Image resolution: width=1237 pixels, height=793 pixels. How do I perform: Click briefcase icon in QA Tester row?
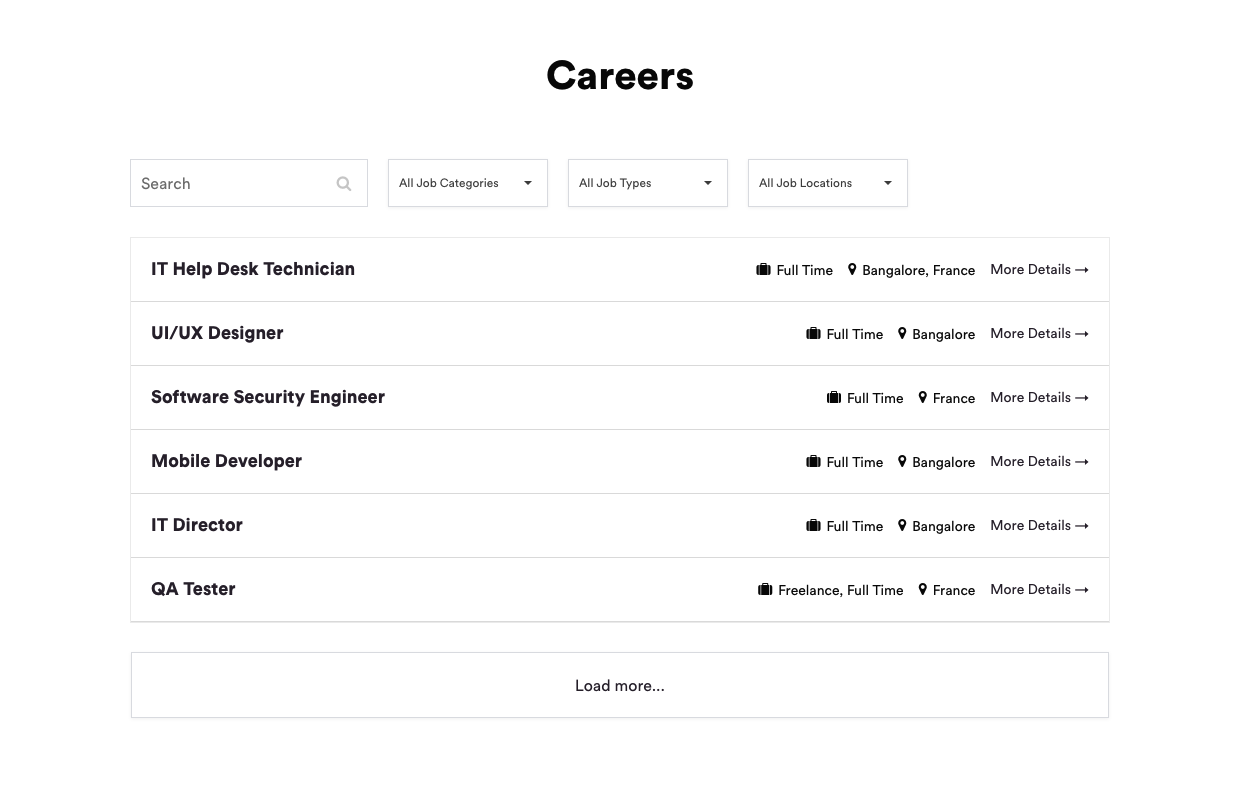coord(765,590)
